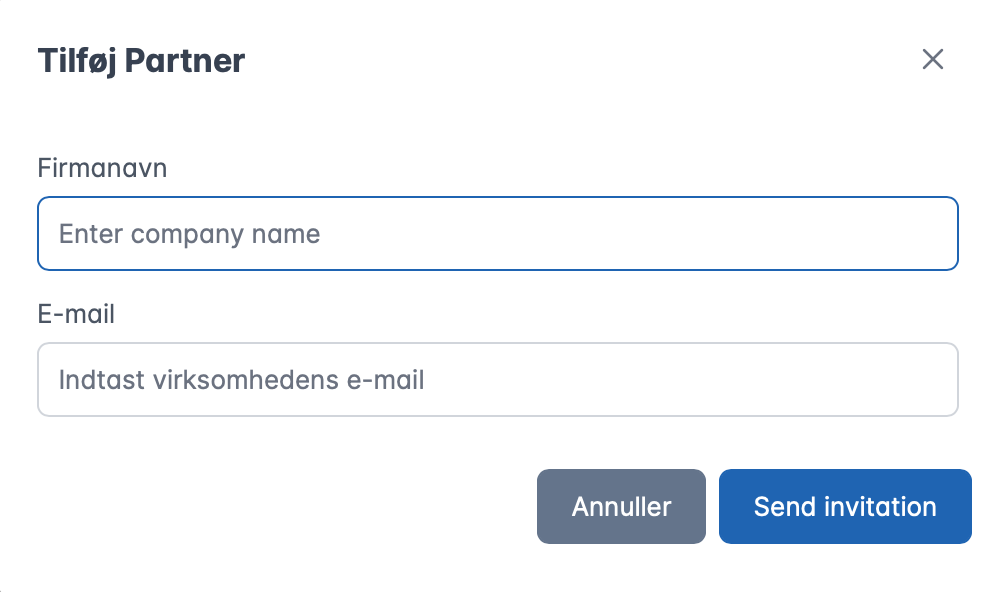Image resolution: width=994 pixels, height=592 pixels.
Task: Click the Tilføj Partner dialog title
Action: point(141,61)
